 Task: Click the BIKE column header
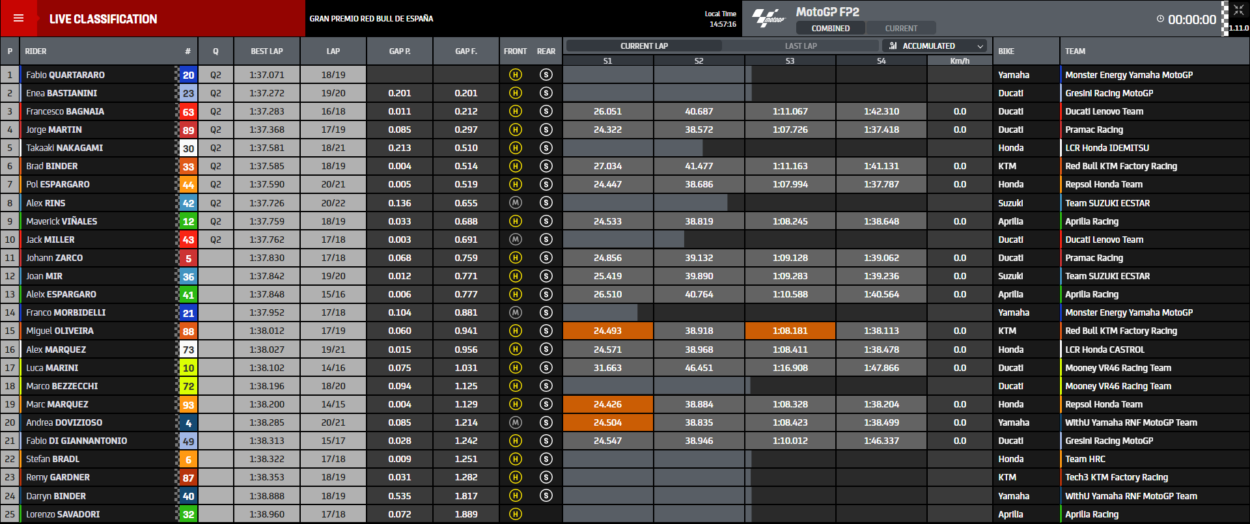[1027, 51]
